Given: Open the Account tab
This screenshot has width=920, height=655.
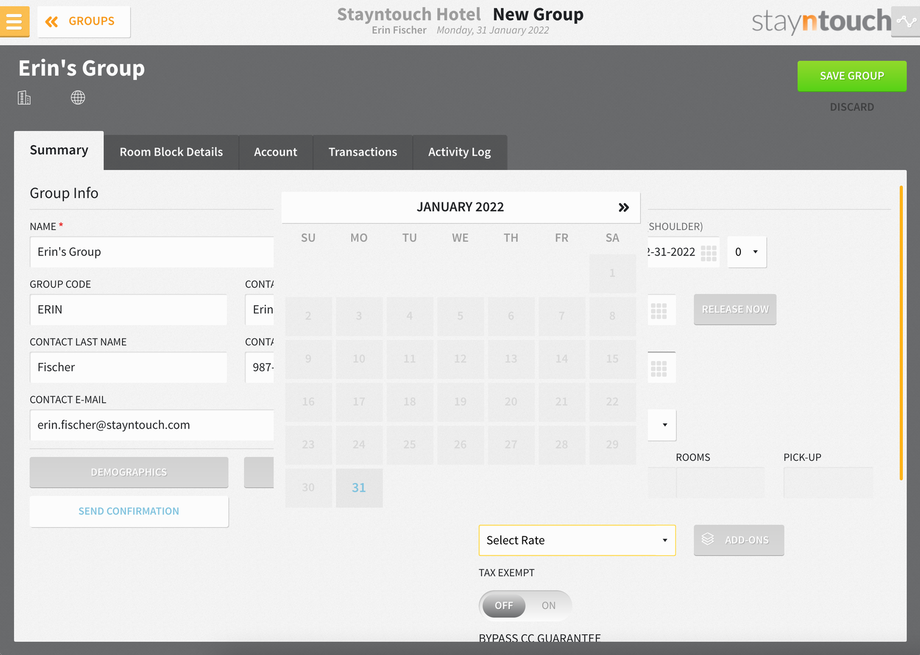Looking at the screenshot, I should [275, 152].
